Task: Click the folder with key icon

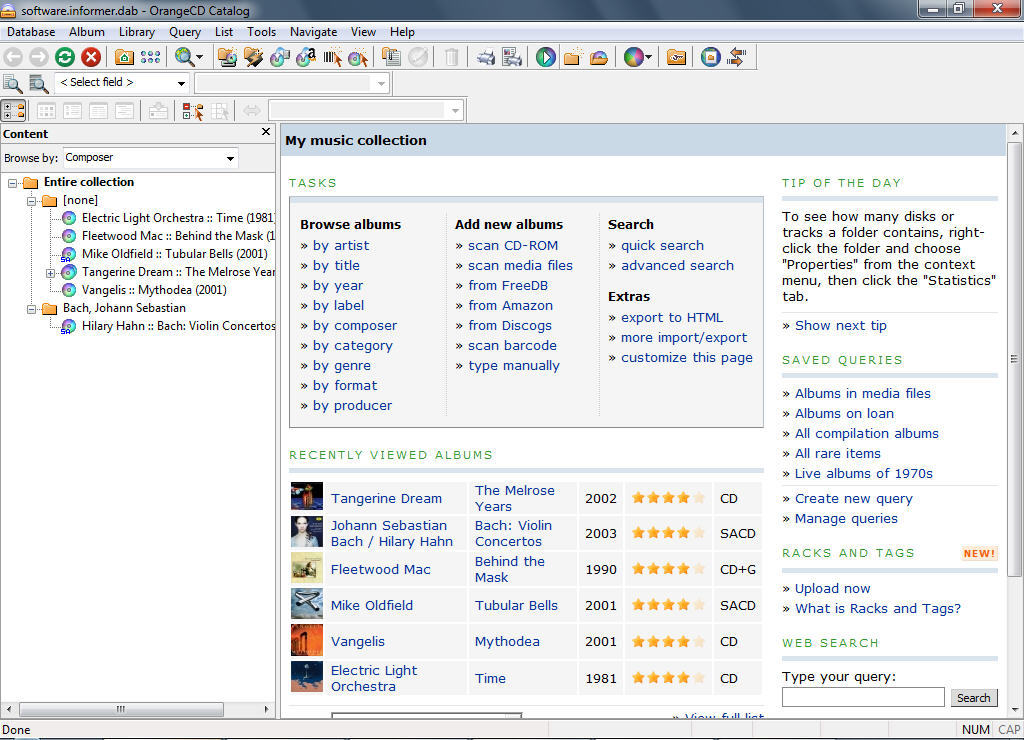Action: coord(677,57)
